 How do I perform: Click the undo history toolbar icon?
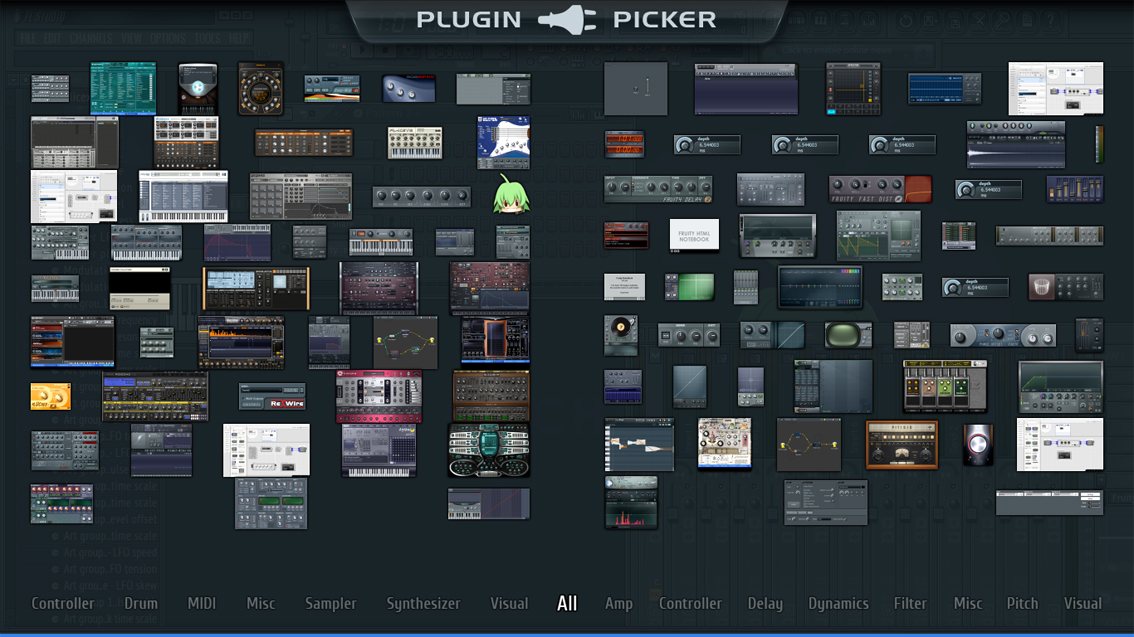(906, 20)
